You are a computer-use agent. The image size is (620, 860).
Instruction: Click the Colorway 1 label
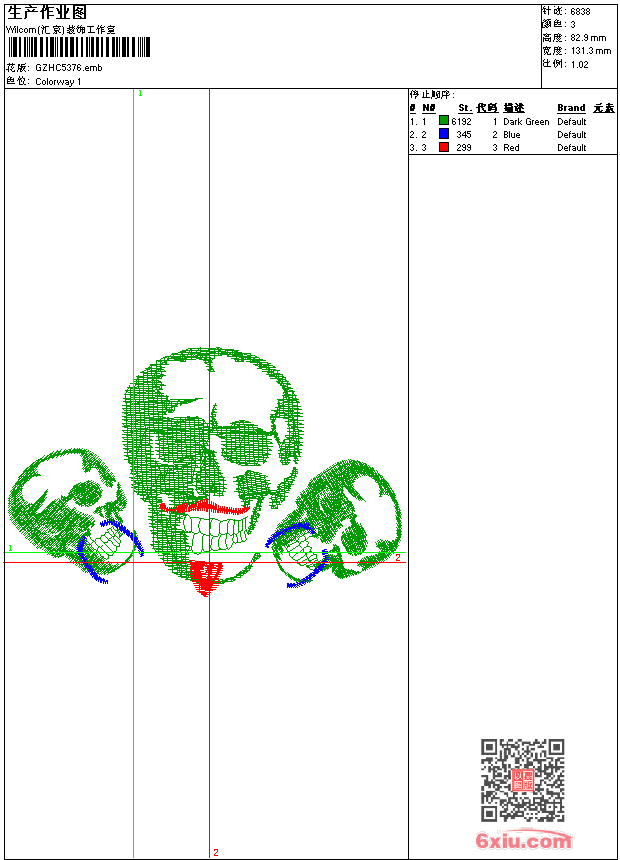tap(58, 82)
